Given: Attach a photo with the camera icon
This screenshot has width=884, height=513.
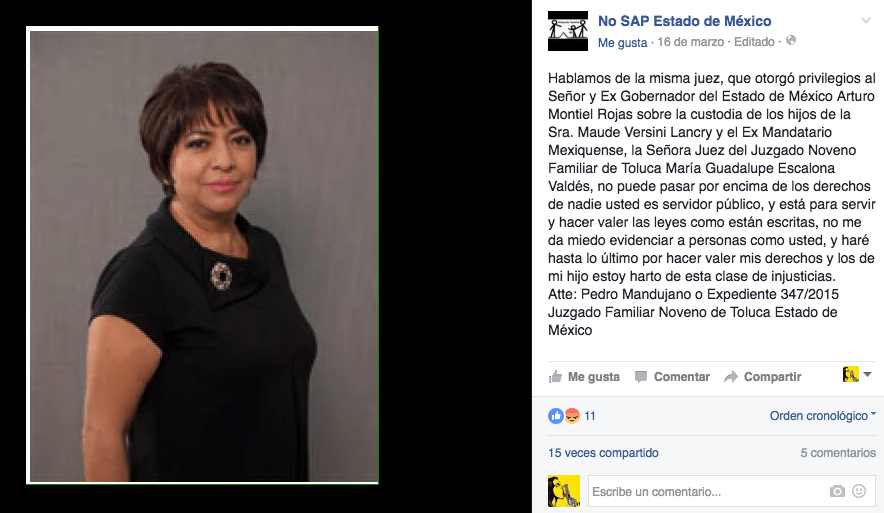Looking at the screenshot, I should tap(837, 492).
